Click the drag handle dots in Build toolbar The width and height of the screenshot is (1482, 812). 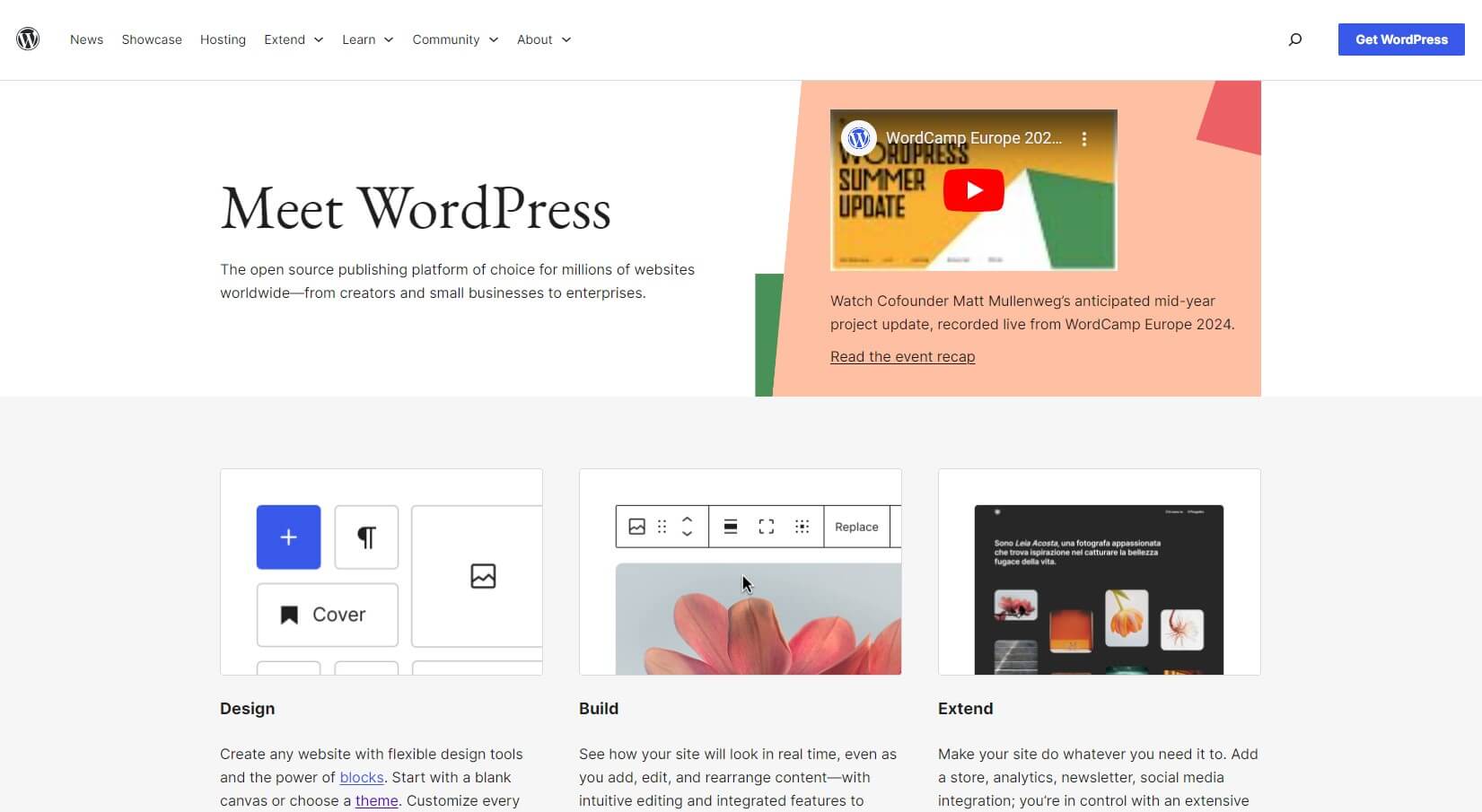(x=662, y=527)
